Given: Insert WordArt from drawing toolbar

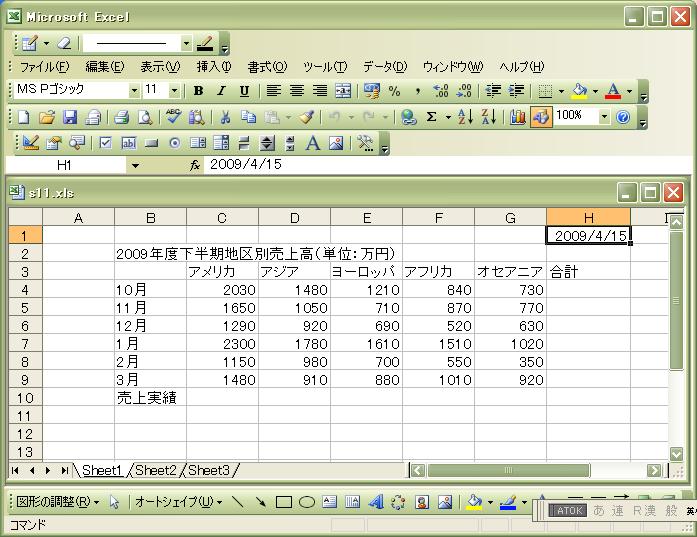Looking at the screenshot, I should [376, 502].
